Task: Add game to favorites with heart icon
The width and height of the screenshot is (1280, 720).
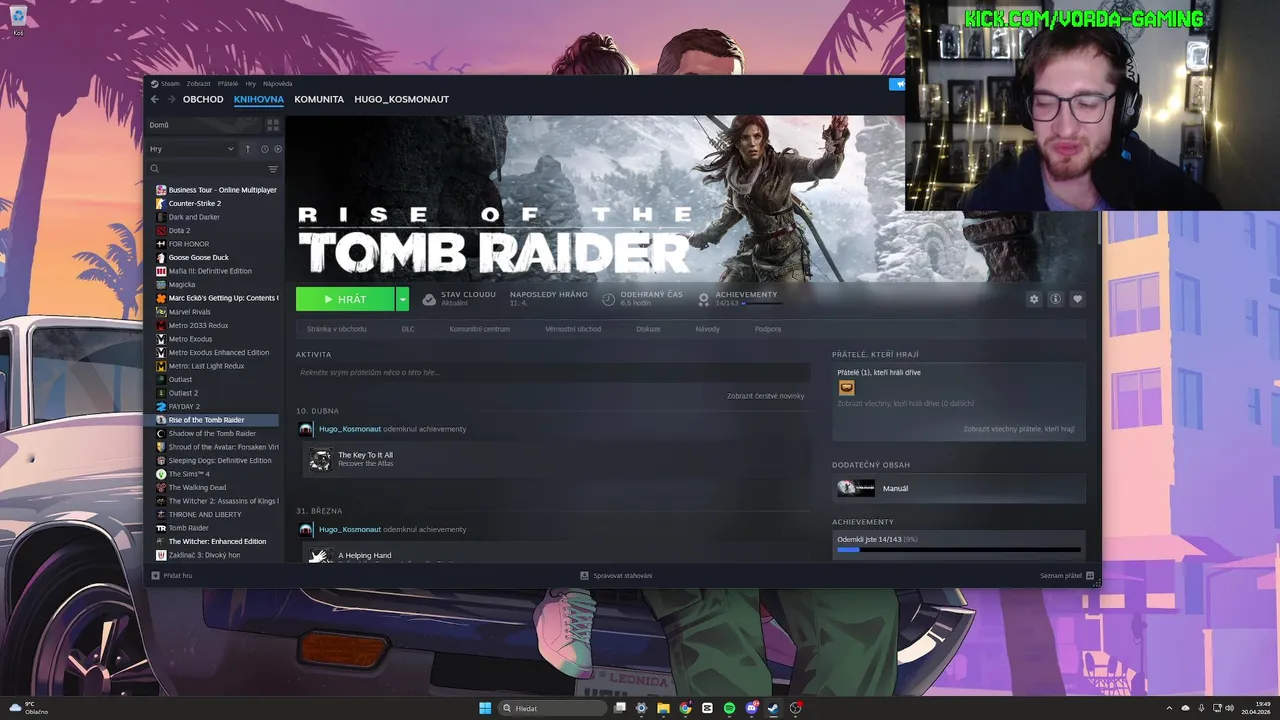Action: 1077,299
